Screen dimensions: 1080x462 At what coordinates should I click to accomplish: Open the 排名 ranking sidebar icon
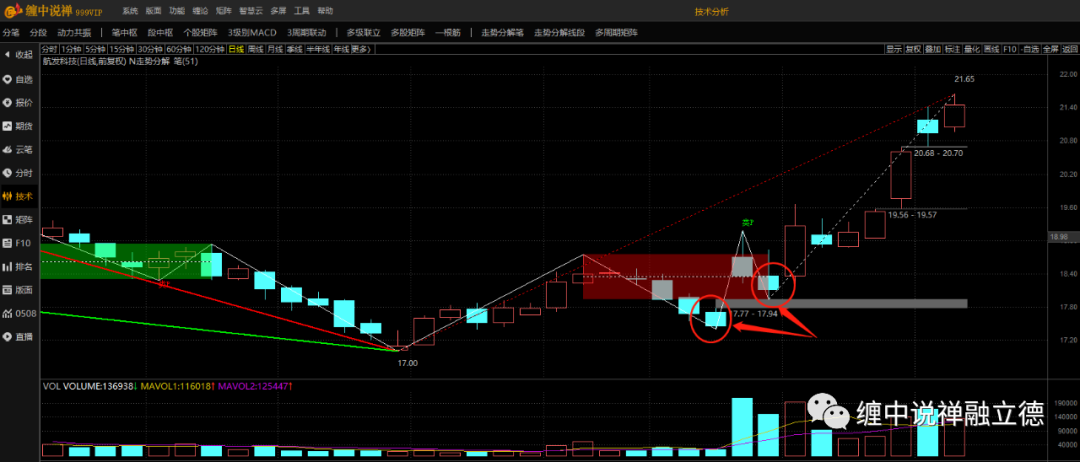pos(19,266)
